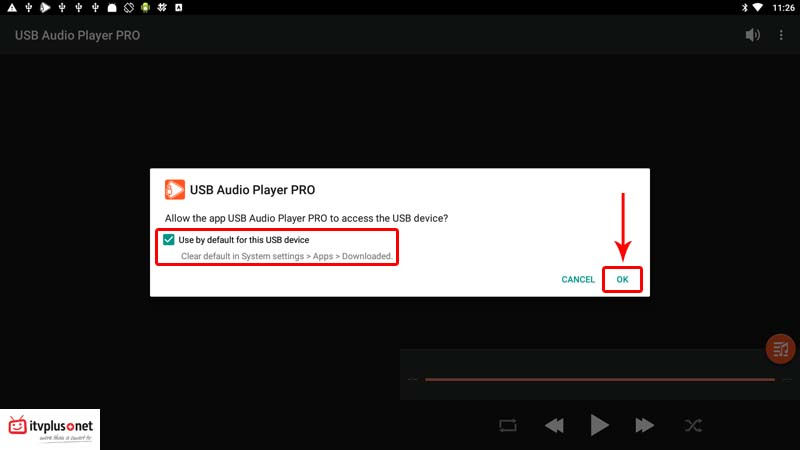This screenshot has height=450, width=800.
Task: Skip ahead with the fast-forward button
Action: pos(644,425)
